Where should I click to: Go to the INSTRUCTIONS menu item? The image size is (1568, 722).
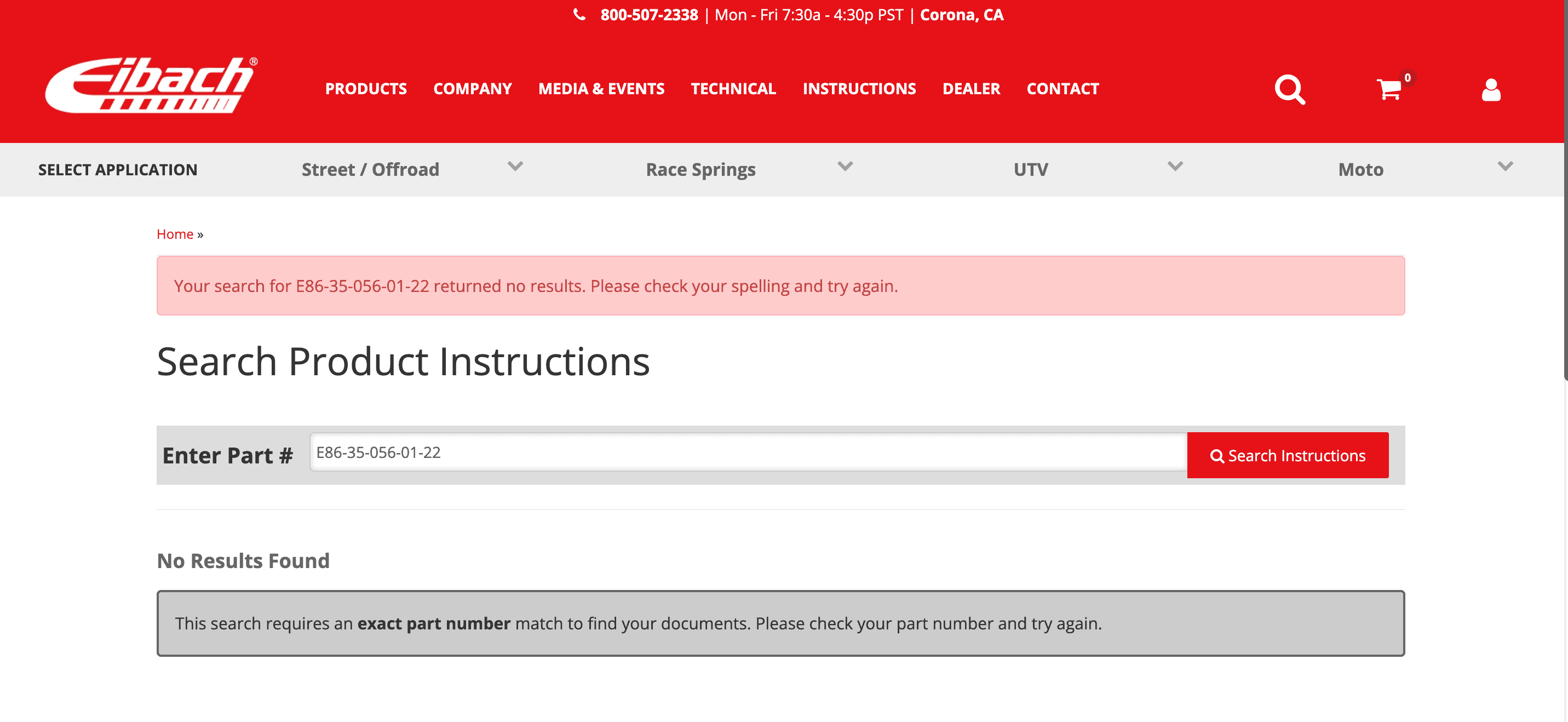[859, 89]
